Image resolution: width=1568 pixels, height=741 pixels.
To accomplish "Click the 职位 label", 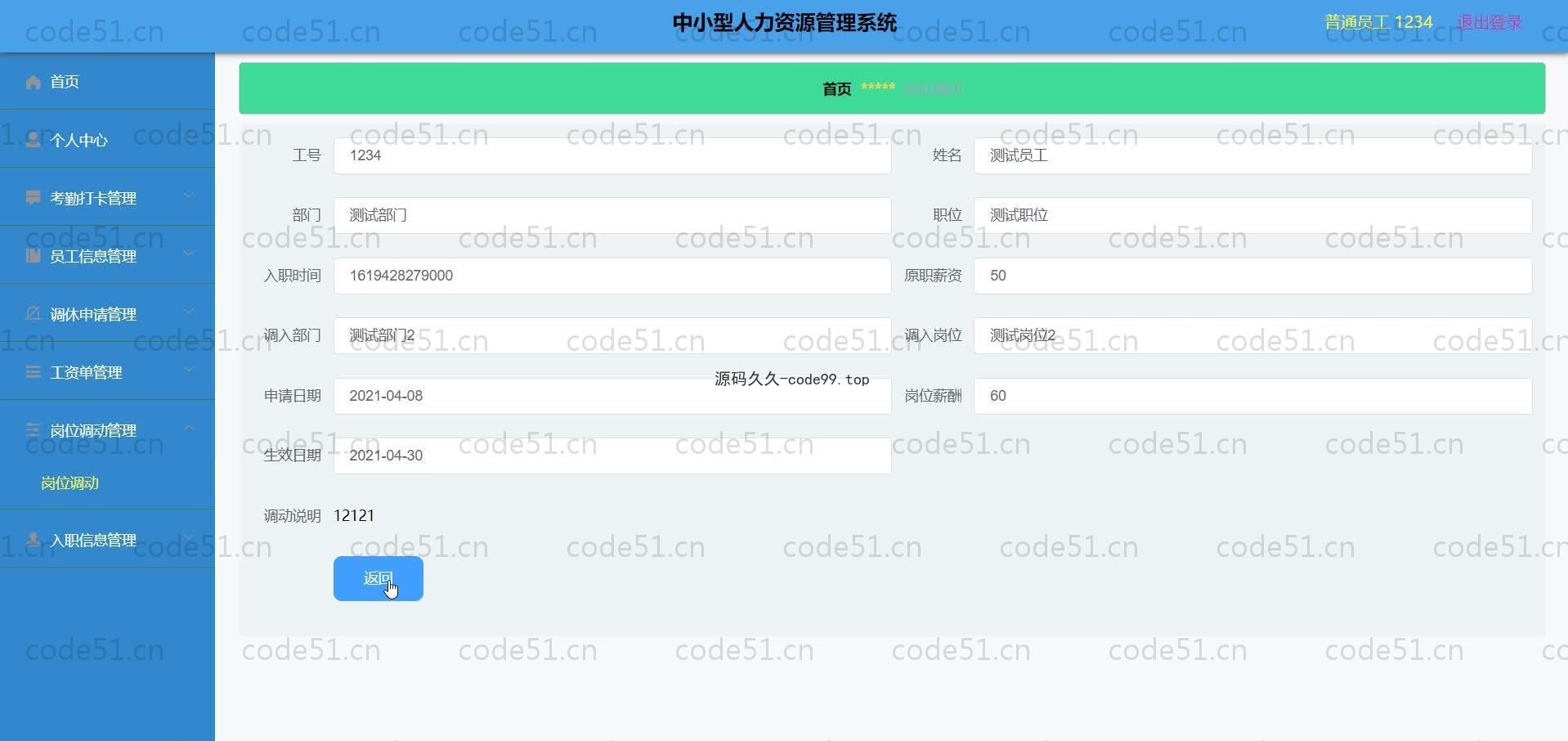I will (947, 215).
